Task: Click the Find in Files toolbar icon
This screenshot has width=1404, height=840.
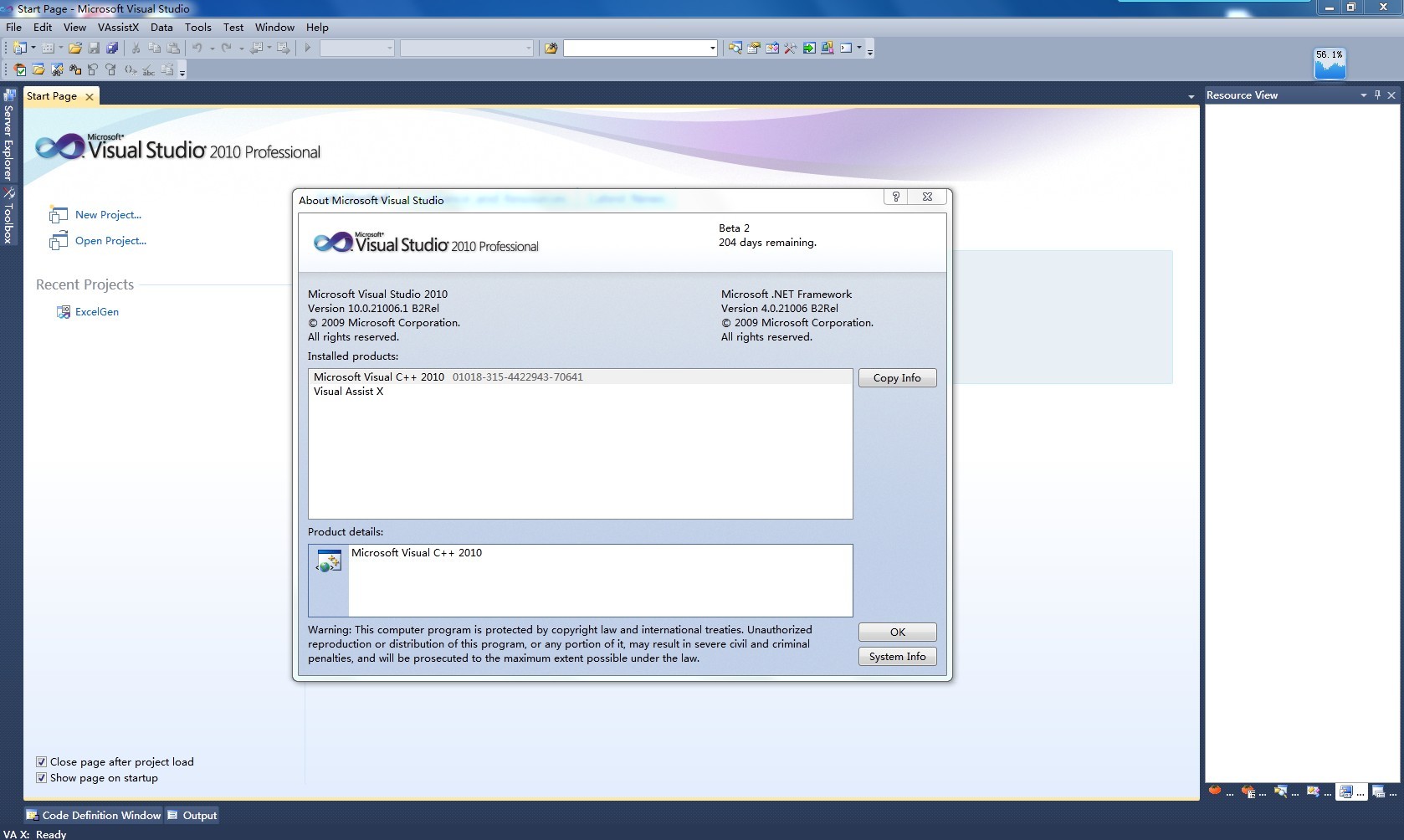Action: coord(551,49)
